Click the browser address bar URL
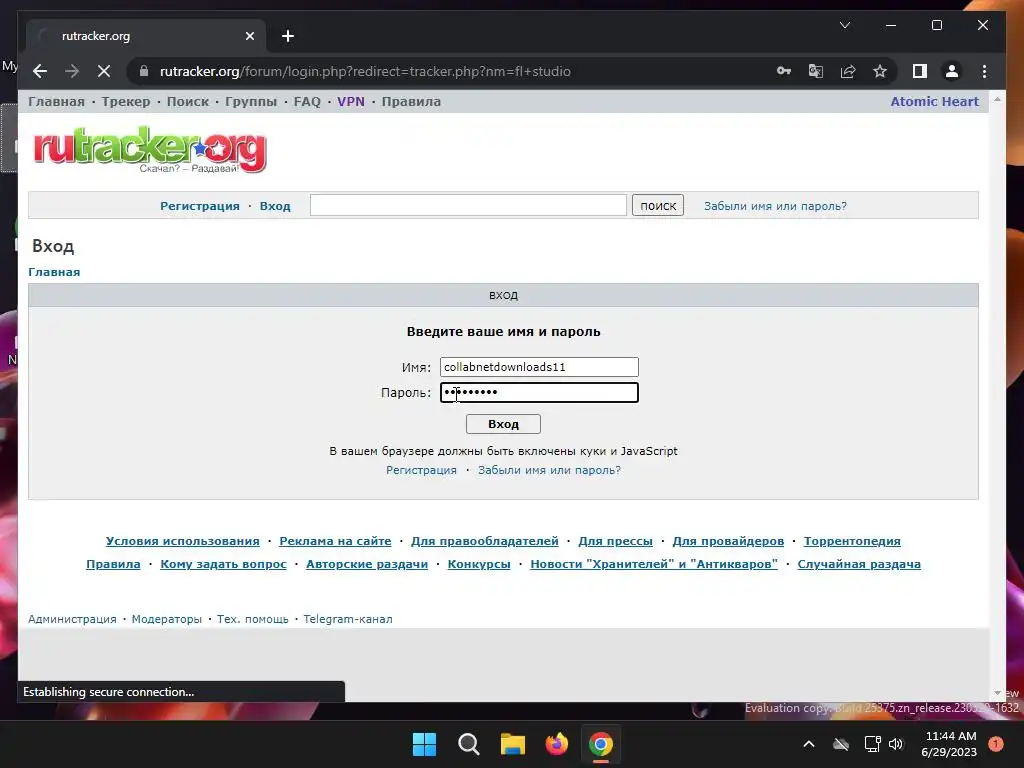The image size is (1024, 768). point(365,71)
